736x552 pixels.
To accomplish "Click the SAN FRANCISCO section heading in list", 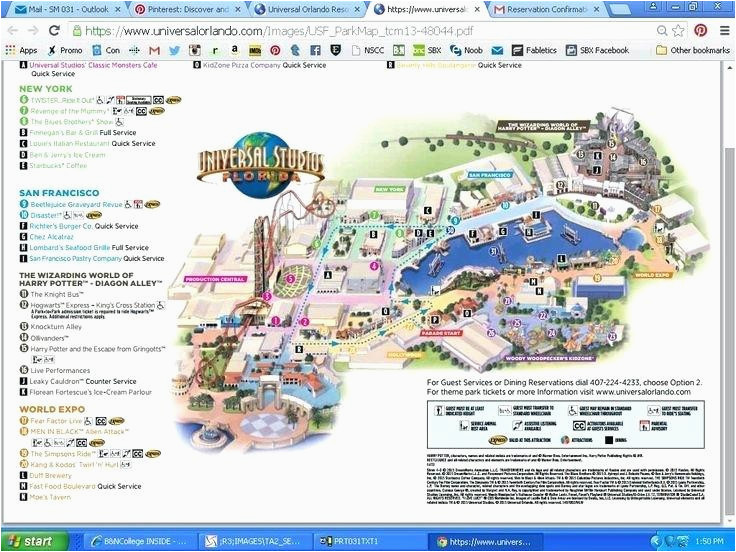I will 59,193.
